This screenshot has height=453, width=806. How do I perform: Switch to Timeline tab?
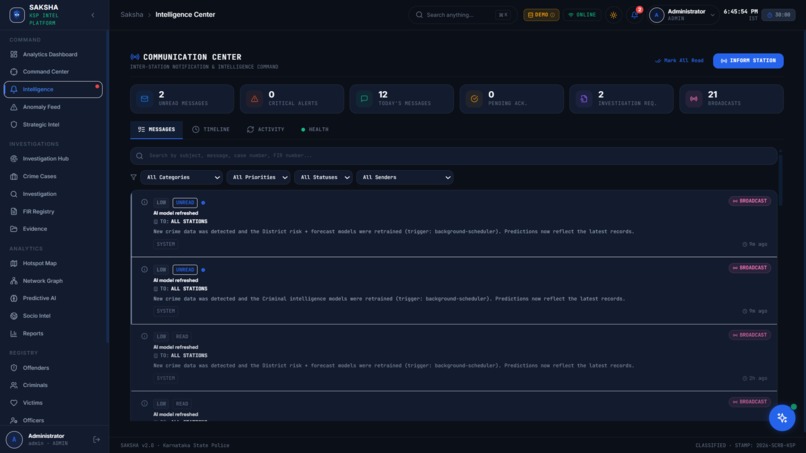pos(211,130)
